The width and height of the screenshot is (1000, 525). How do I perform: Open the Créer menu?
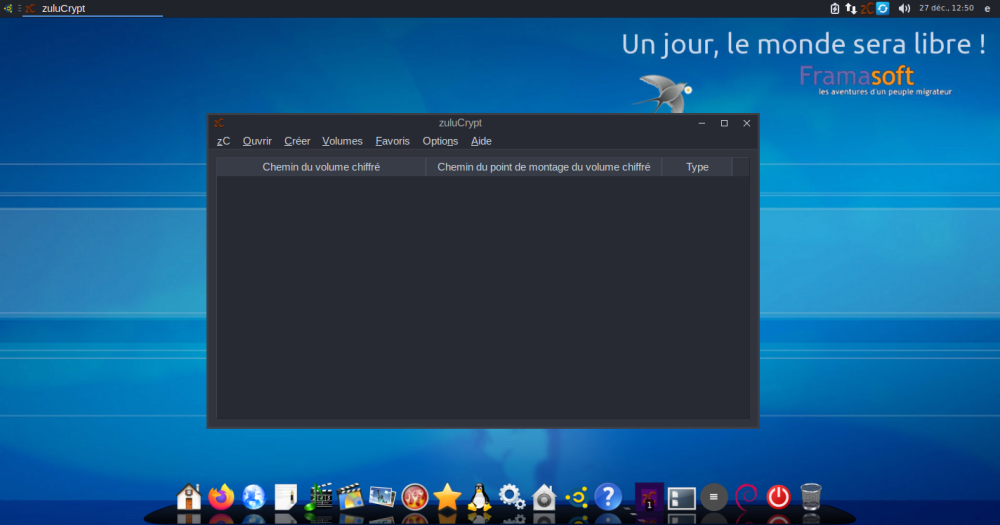click(297, 141)
